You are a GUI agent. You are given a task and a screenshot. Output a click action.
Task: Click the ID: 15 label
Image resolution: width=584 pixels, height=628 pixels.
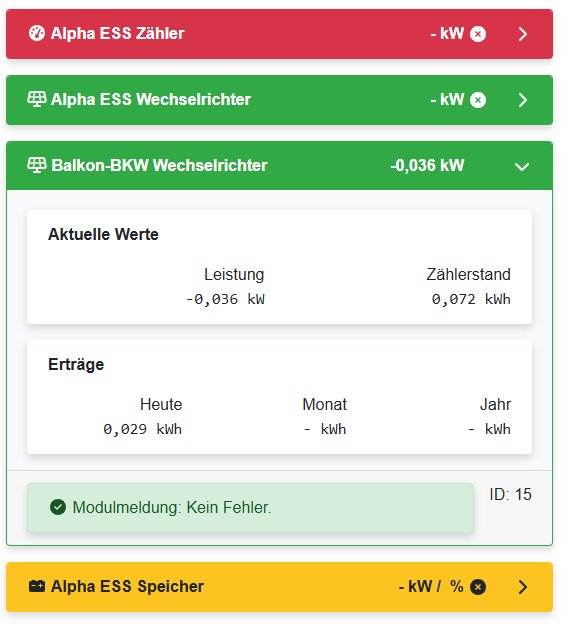(510, 494)
